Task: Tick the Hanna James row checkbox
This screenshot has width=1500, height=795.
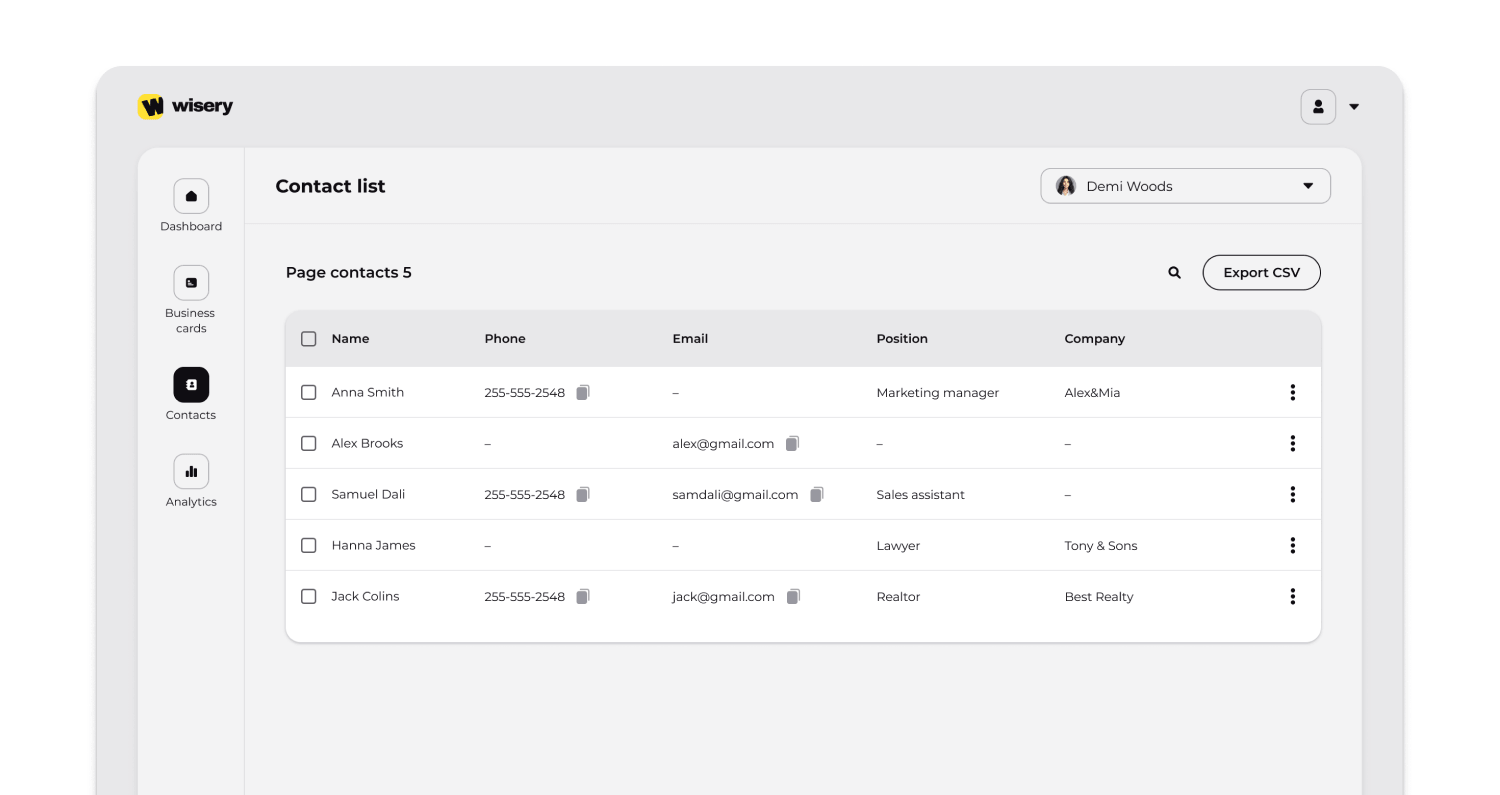Action: coord(309,545)
